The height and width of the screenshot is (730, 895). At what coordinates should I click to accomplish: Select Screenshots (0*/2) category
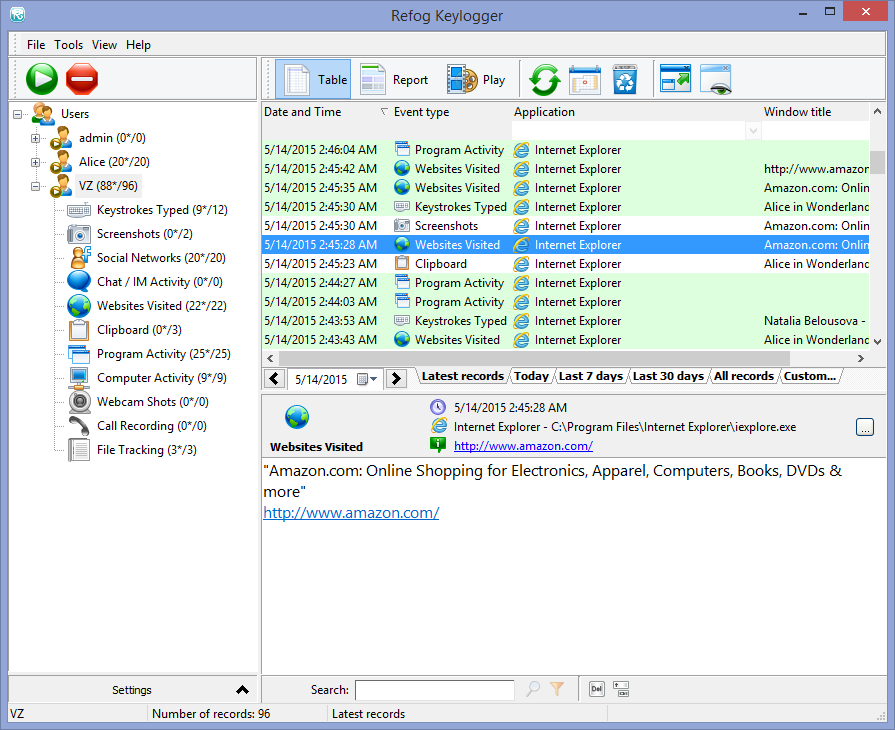144,234
